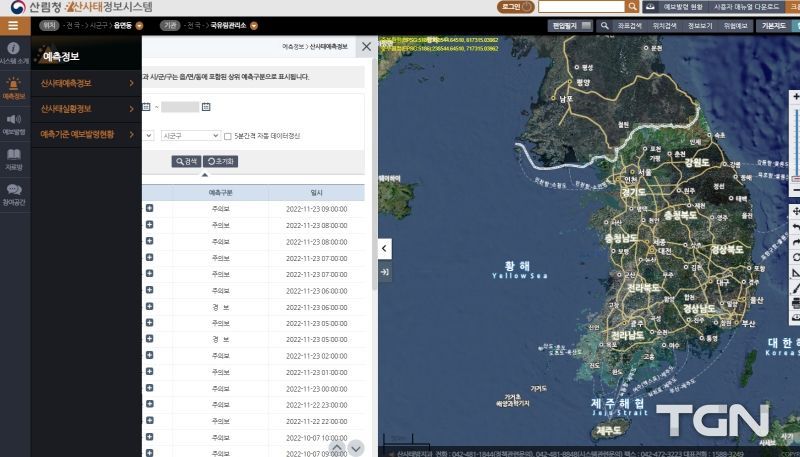Expand 산사태예측정보 submenu chevron
The image size is (800, 457).
click(131, 83)
